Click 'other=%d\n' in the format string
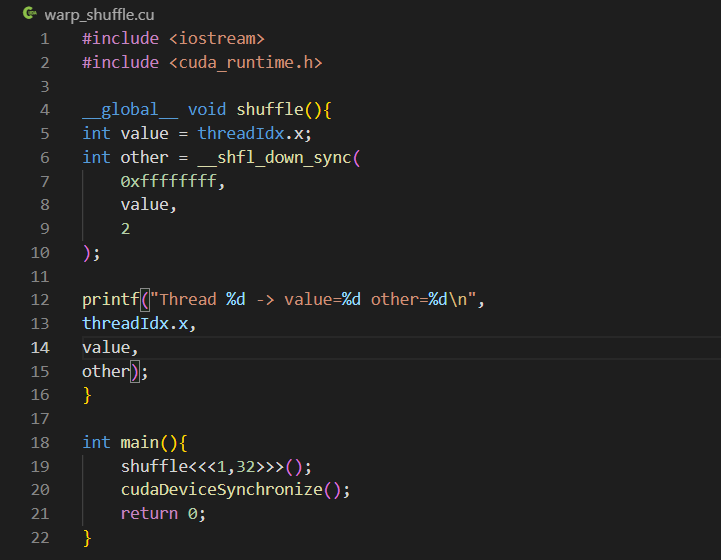 [419, 300]
